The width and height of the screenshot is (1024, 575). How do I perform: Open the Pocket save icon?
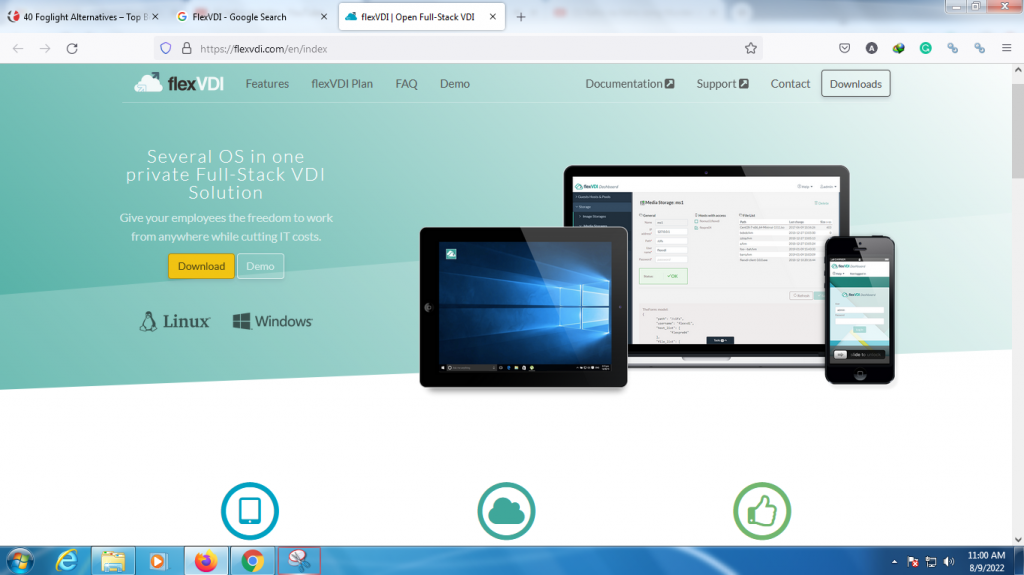844,48
